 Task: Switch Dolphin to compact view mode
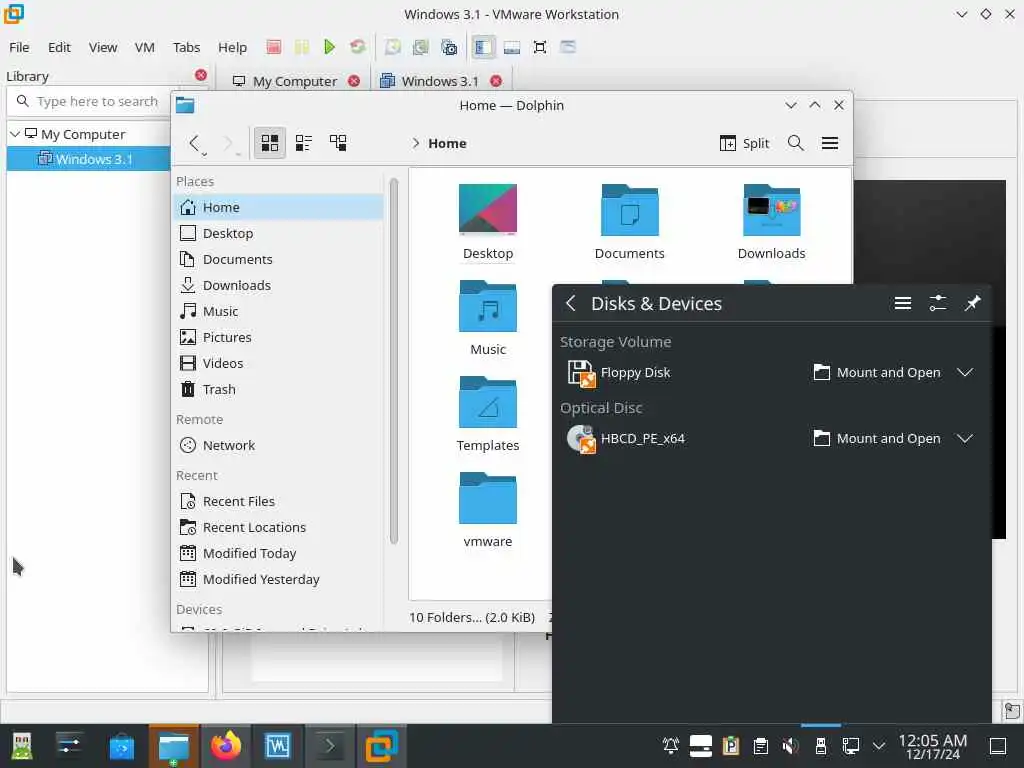click(x=304, y=142)
